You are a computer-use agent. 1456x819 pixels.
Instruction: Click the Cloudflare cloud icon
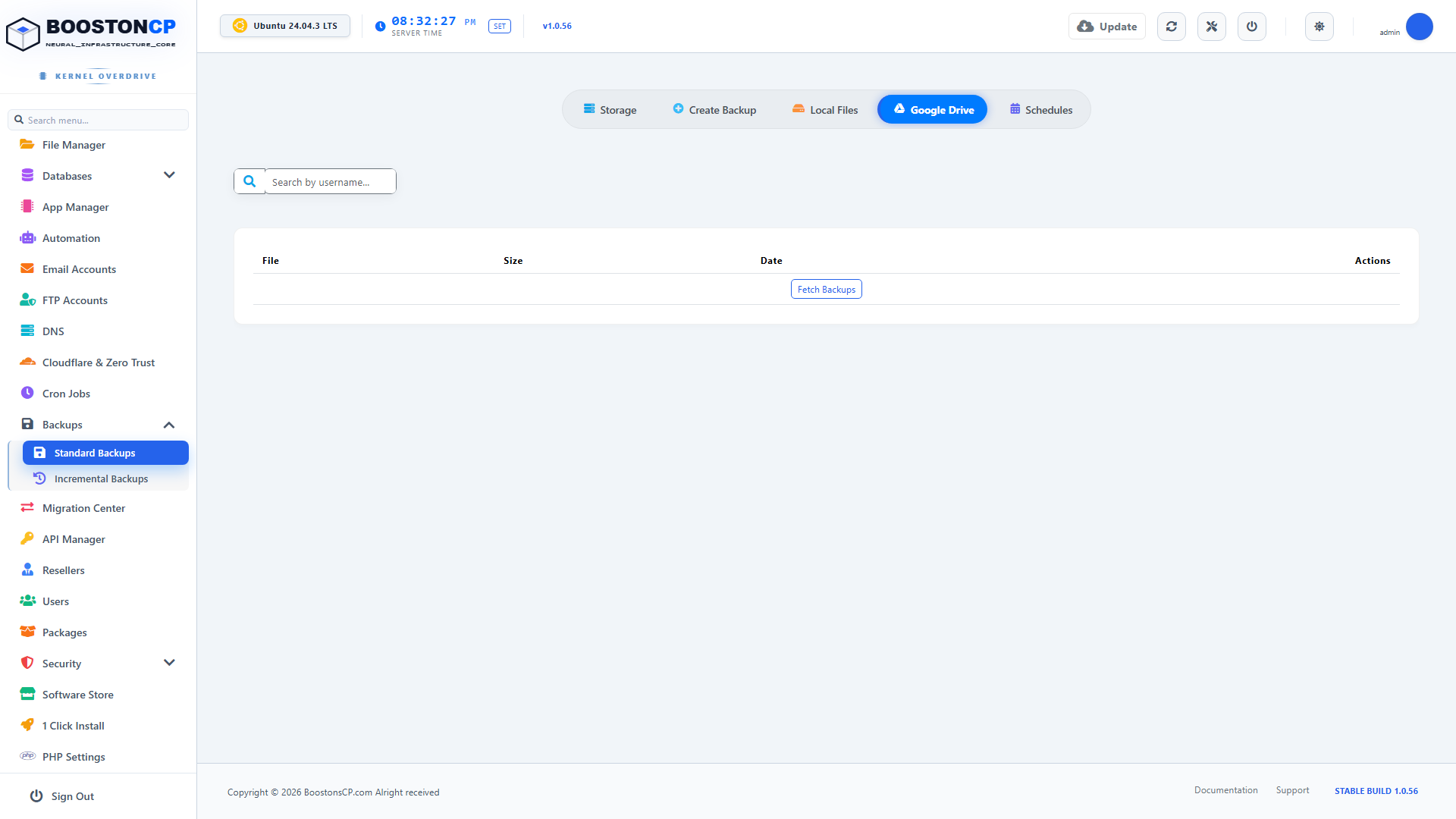tap(27, 362)
